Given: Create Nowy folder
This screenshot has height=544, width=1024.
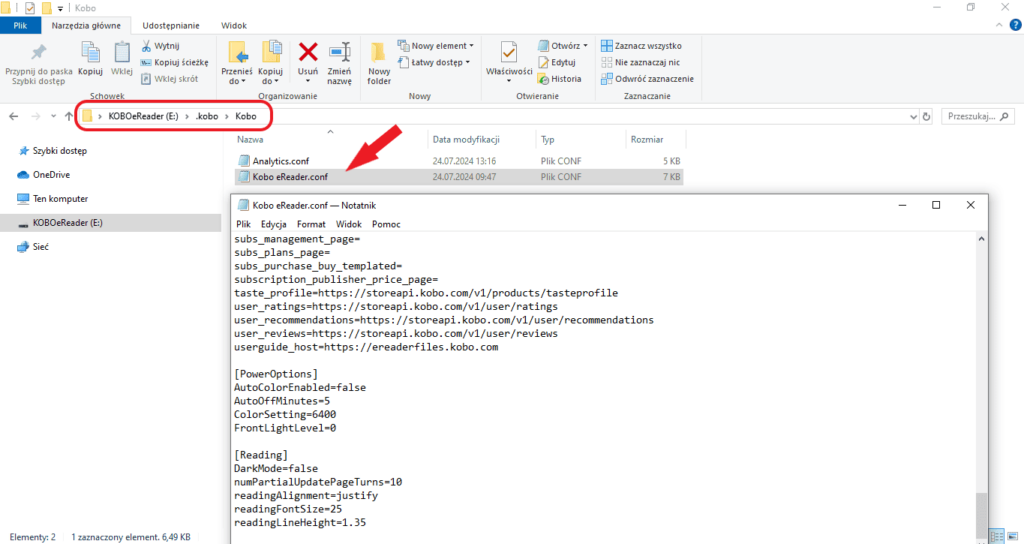Looking at the screenshot, I should pyautogui.click(x=379, y=63).
